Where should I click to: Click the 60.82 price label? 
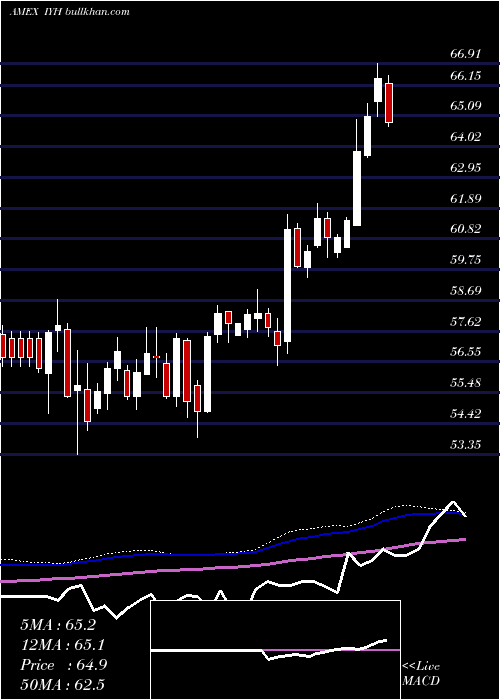(466, 229)
